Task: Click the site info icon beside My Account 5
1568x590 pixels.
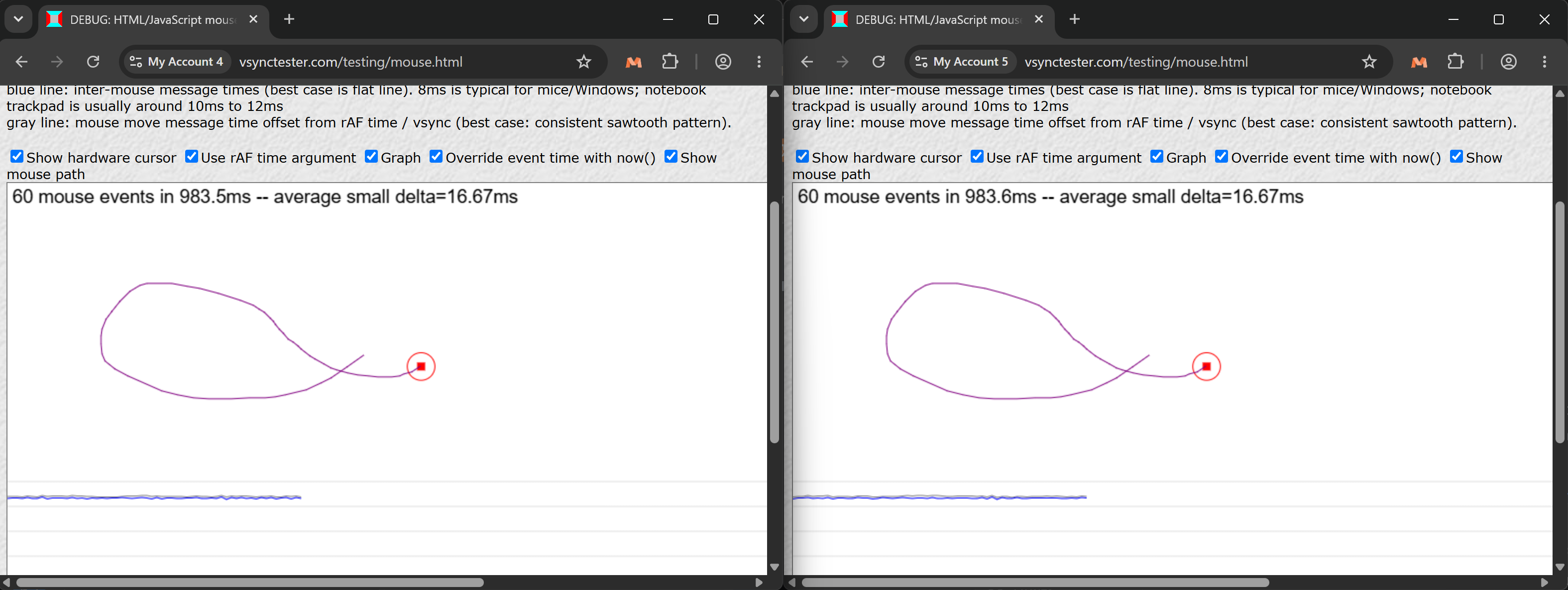Action: pos(921,61)
